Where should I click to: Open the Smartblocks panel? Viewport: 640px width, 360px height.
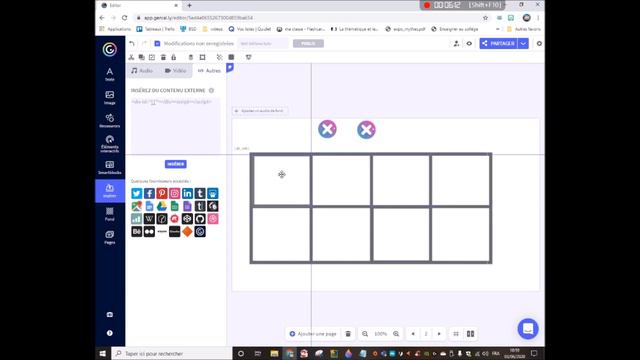110,167
